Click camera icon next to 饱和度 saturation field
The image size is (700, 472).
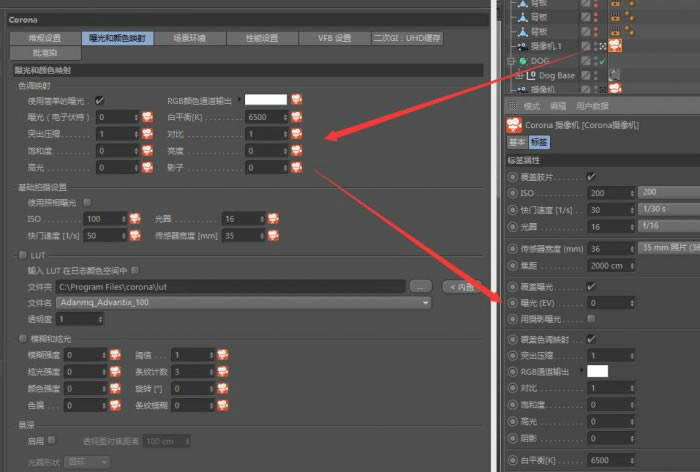(x=148, y=150)
